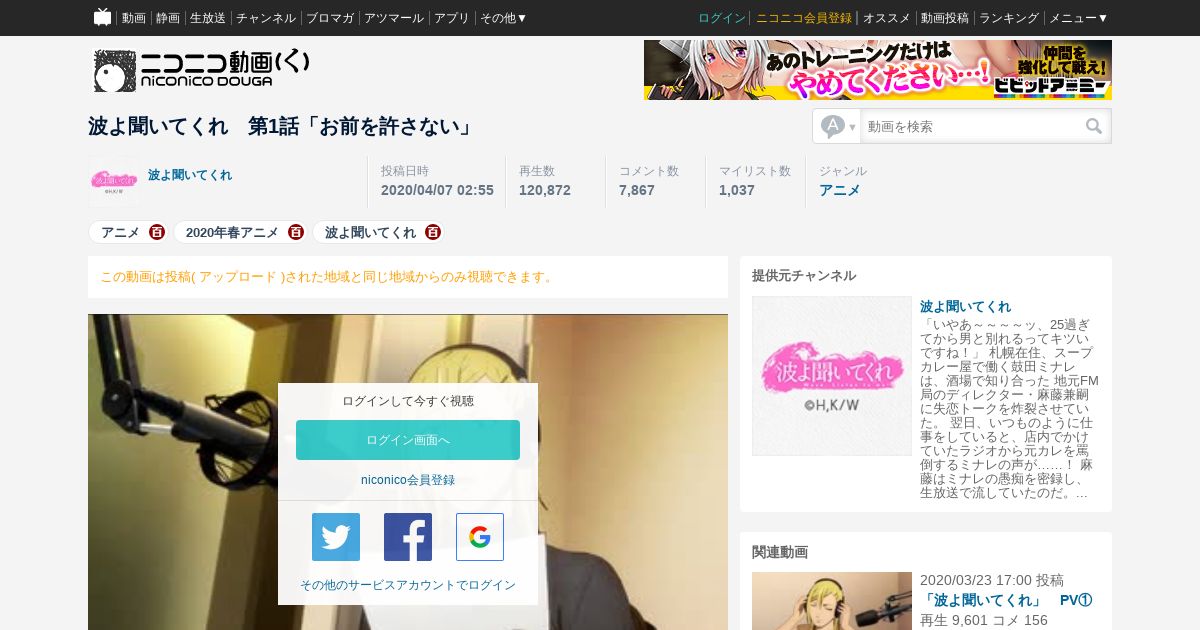The image size is (1200, 630).
Task: Click その他のサービスアカウントでログイン link
Action: [408, 585]
